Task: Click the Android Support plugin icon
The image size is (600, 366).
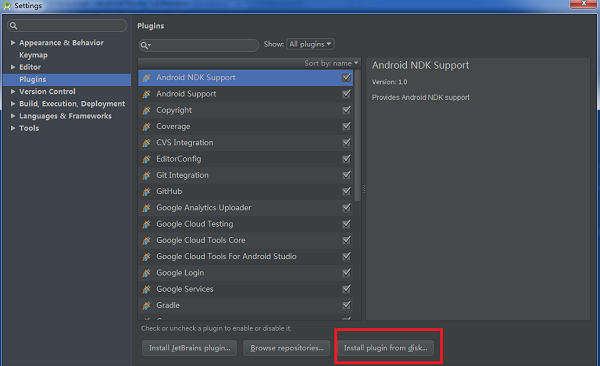Action: tap(147, 94)
